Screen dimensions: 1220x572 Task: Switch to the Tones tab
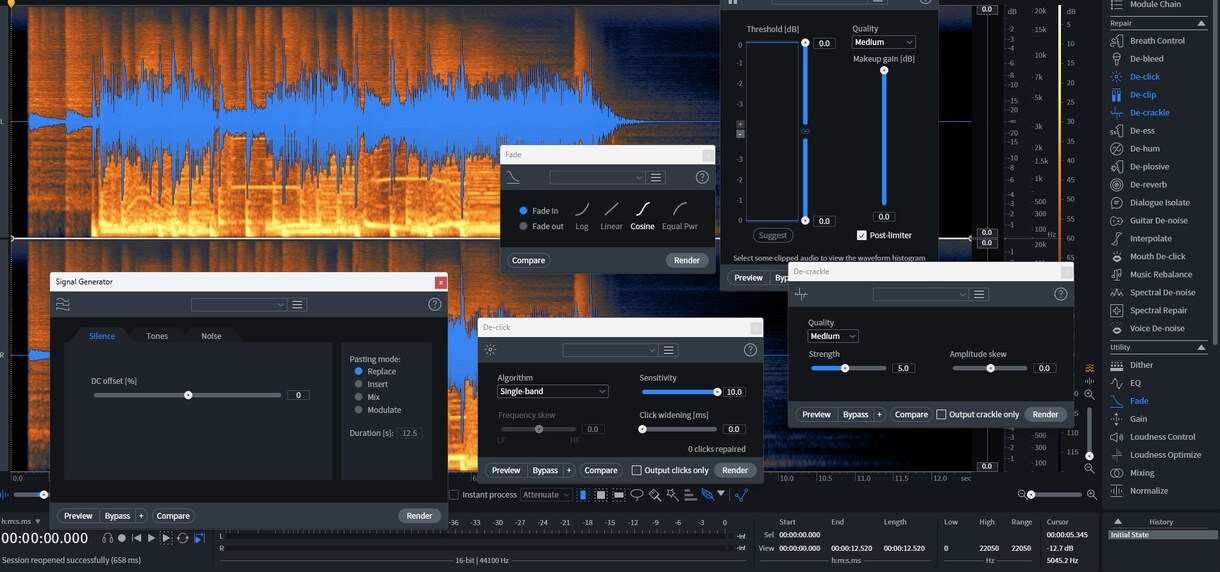pyautogui.click(x=157, y=336)
